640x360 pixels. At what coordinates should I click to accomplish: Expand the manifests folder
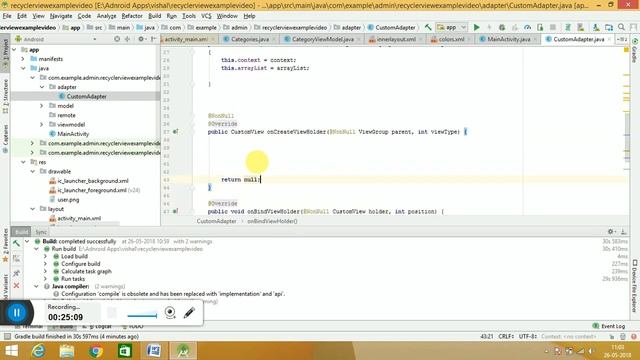(23, 59)
